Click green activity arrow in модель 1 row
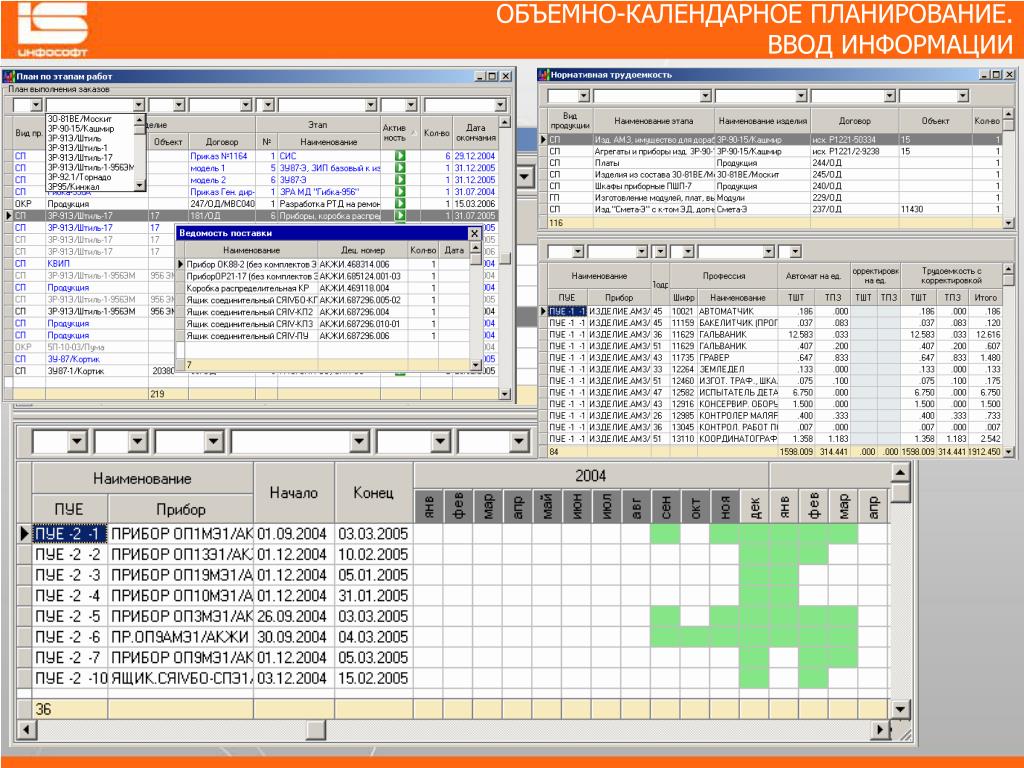 coord(400,168)
